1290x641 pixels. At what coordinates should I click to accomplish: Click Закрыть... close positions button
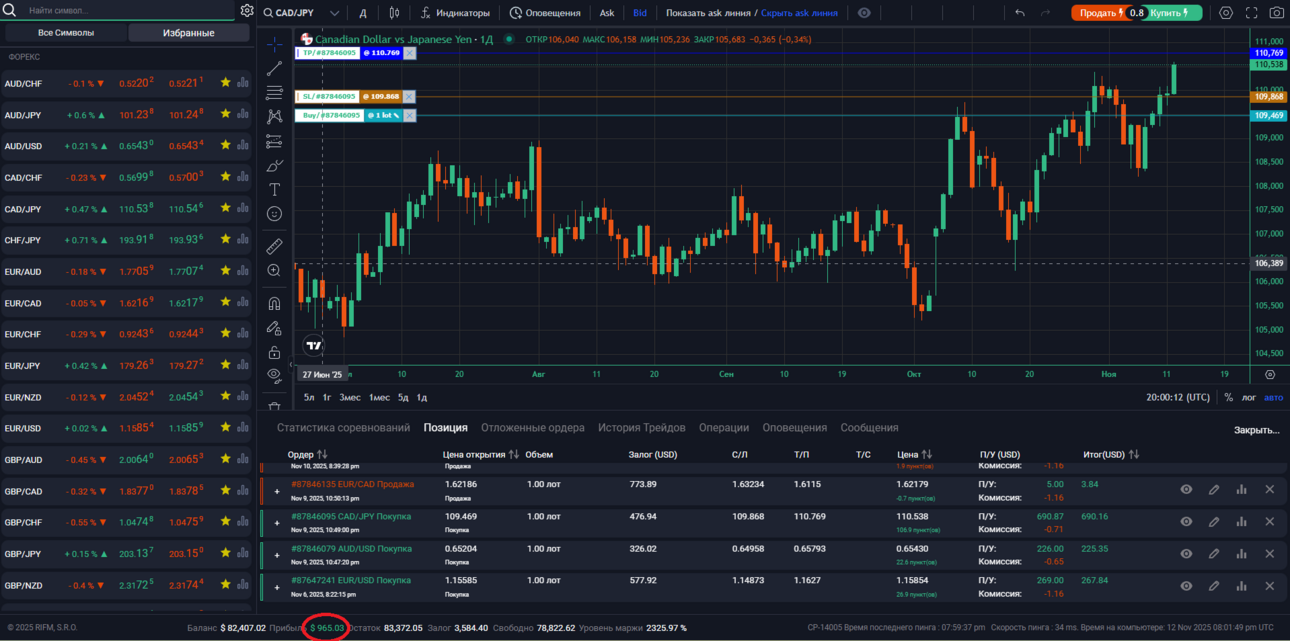tap(1257, 430)
